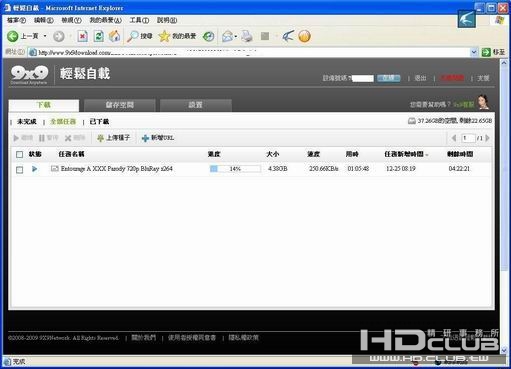Switch to the storage space tab

120,105
